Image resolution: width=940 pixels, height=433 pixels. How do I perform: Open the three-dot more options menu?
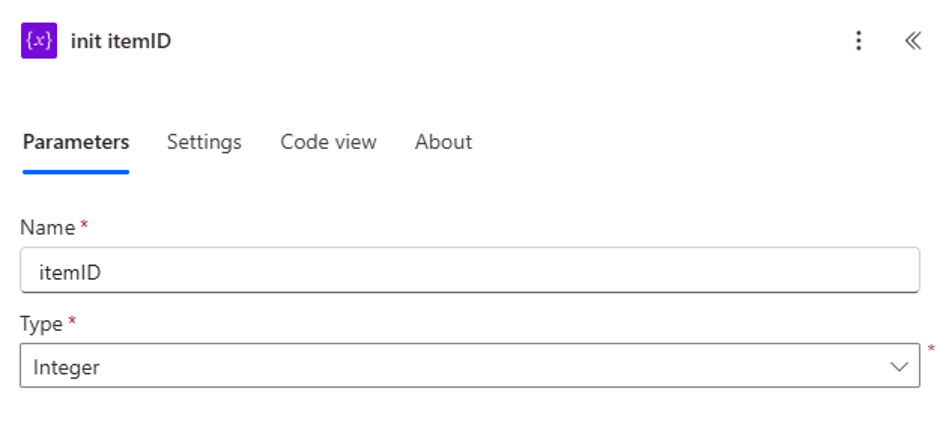coord(858,41)
